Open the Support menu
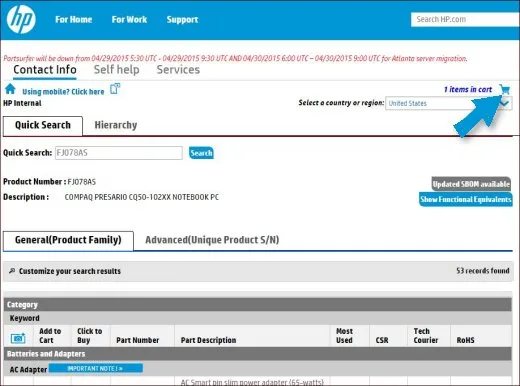520x386 pixels. pos(182,20)
